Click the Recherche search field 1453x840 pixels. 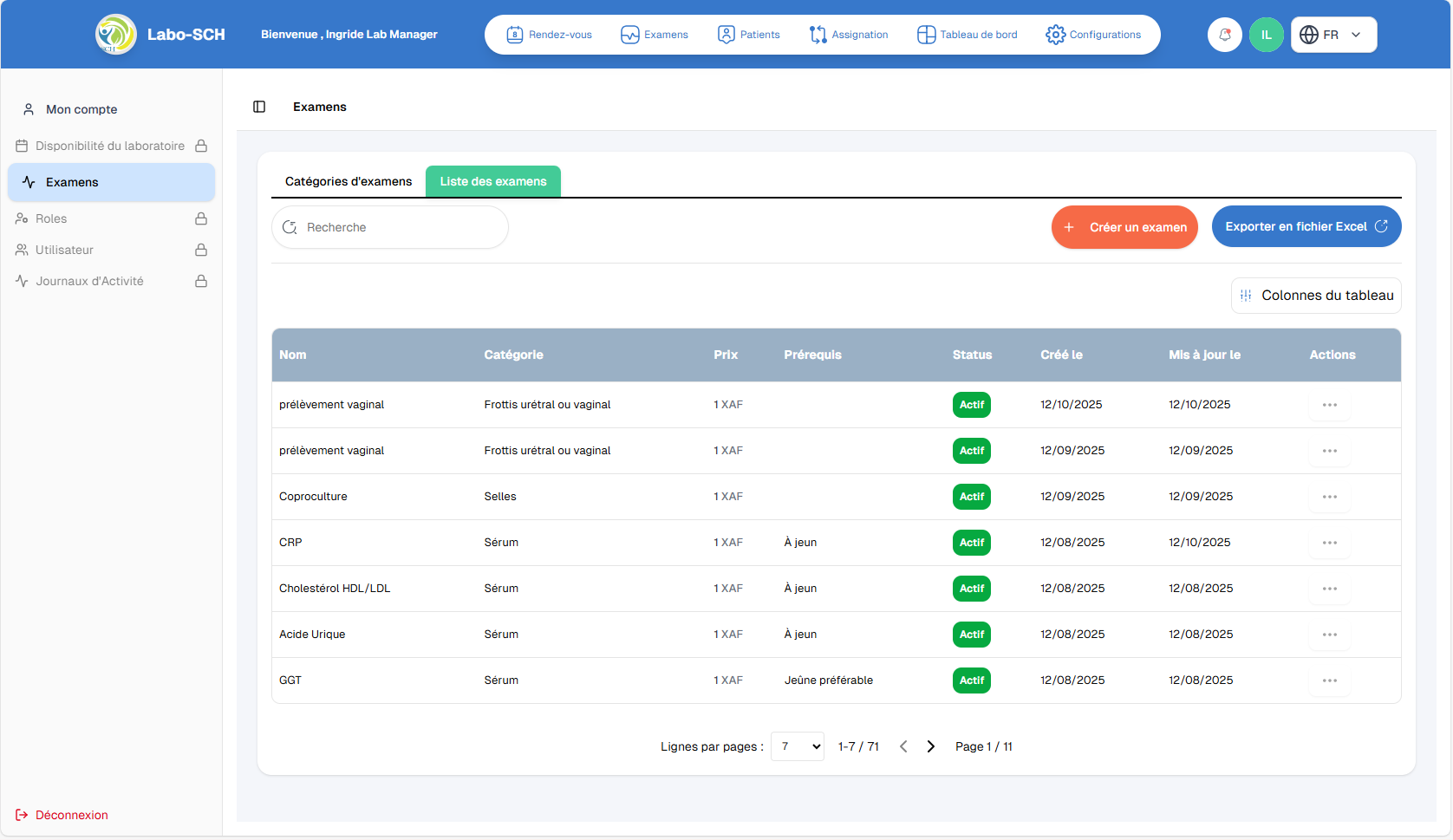(390, 227)
